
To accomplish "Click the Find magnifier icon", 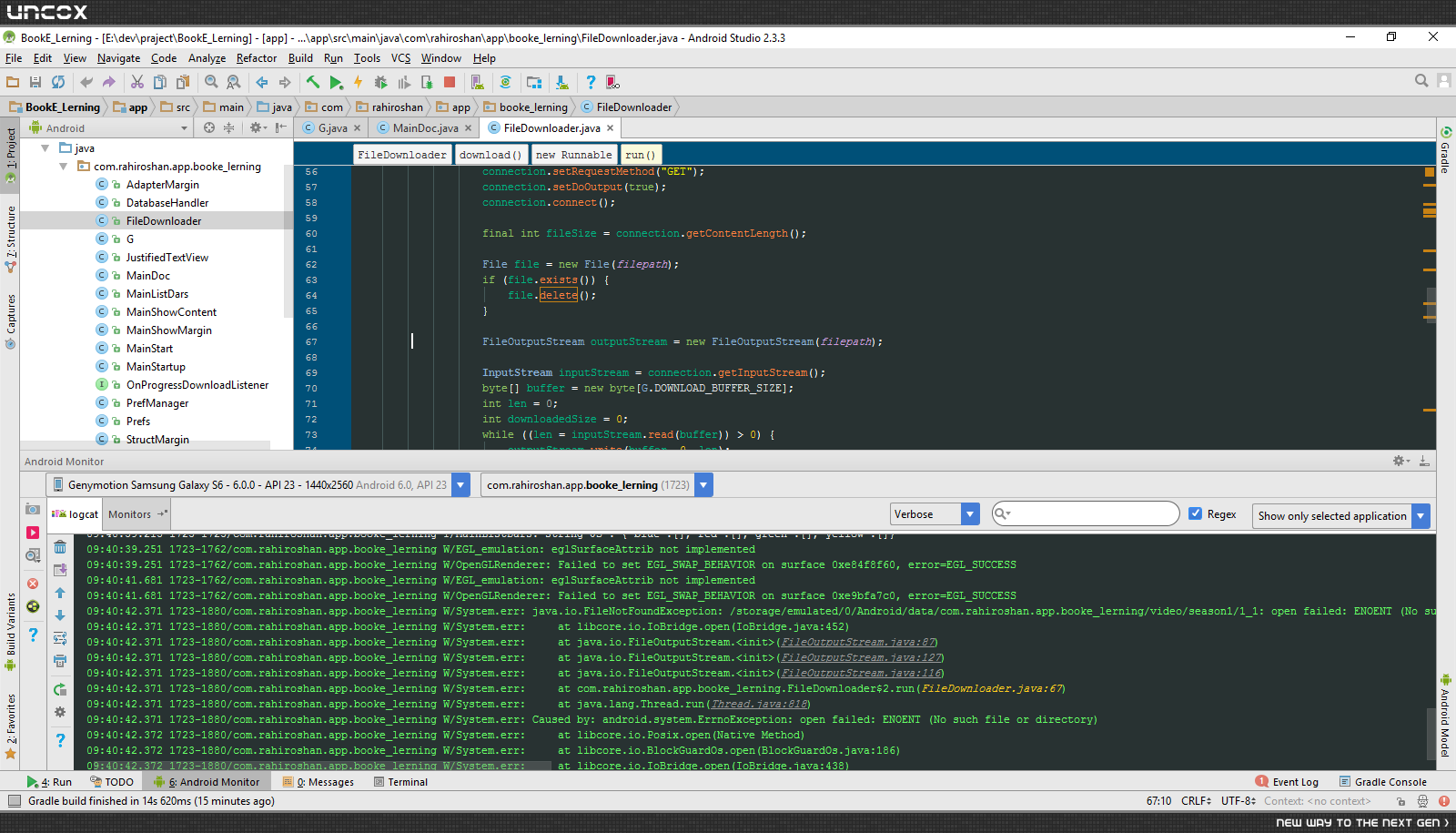I will (x=211, y=82).
